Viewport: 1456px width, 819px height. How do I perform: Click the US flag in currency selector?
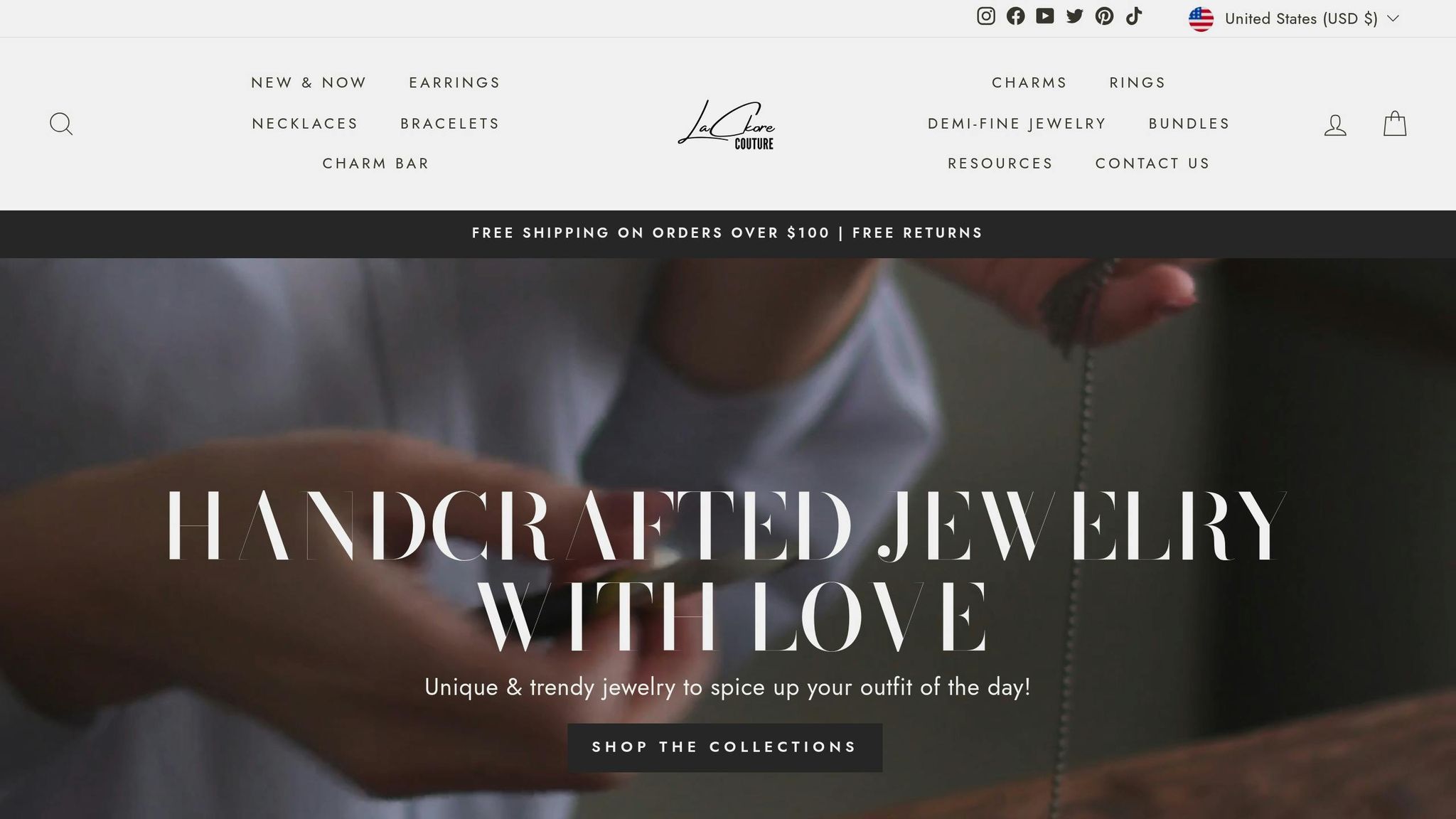1201,19
